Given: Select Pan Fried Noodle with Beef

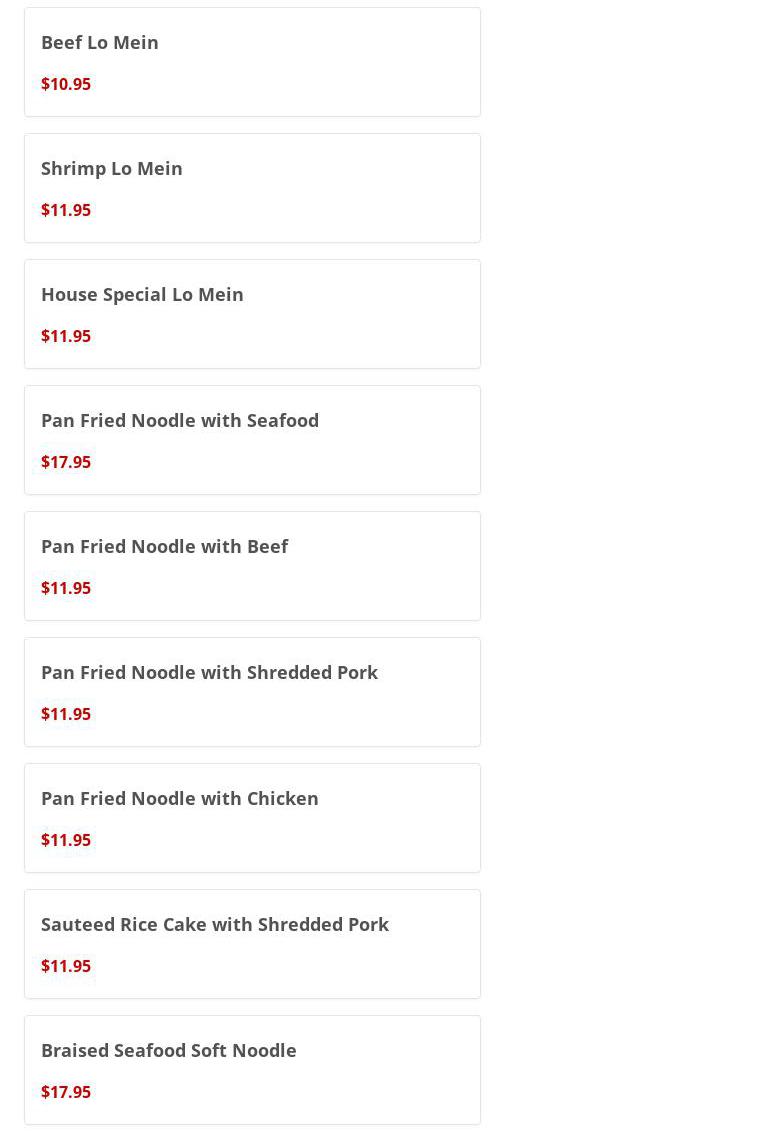Looking at the screenshot, I should [164, 546].
